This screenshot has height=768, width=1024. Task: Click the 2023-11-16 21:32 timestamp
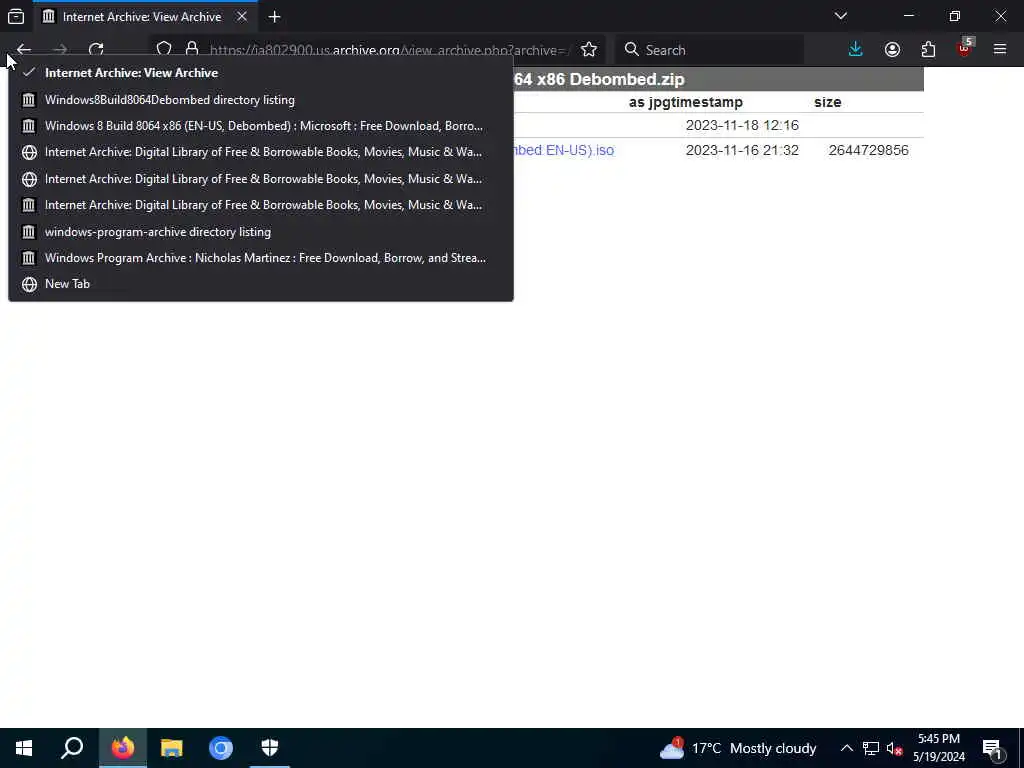(742, 150)
